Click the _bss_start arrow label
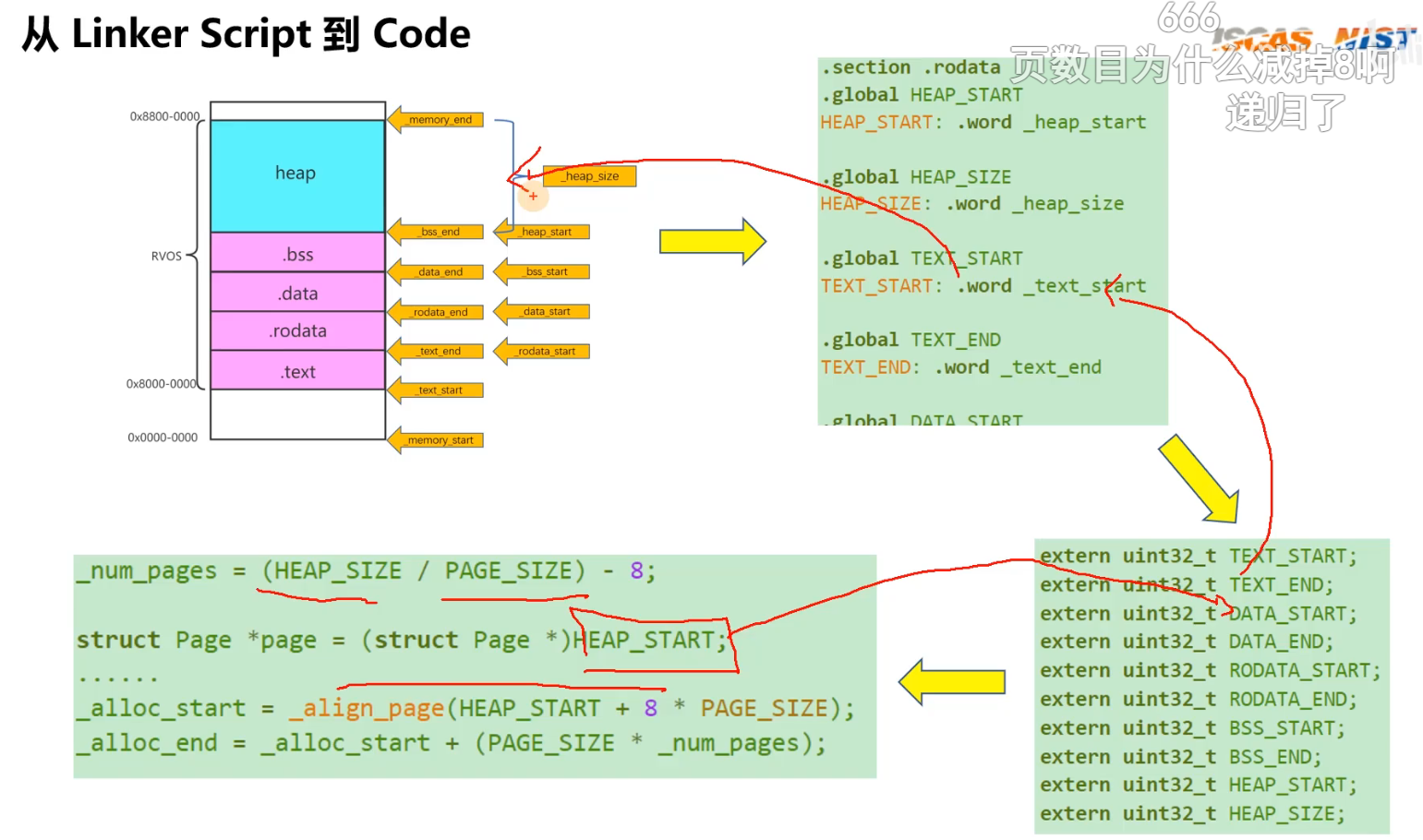The image size is (1423, 840). point(542,271)
